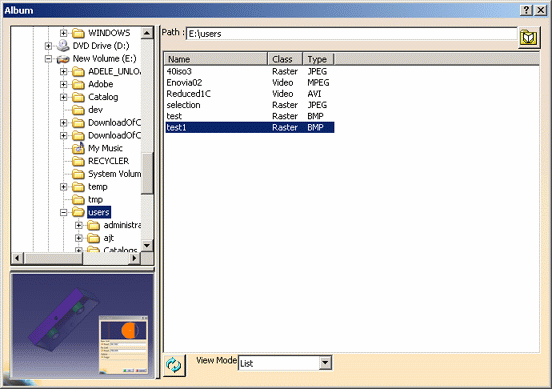Image resolution: width=552 pixels, height=389 pixels.
Task: Click the users folder icon
Action: [x=78, y=212]
